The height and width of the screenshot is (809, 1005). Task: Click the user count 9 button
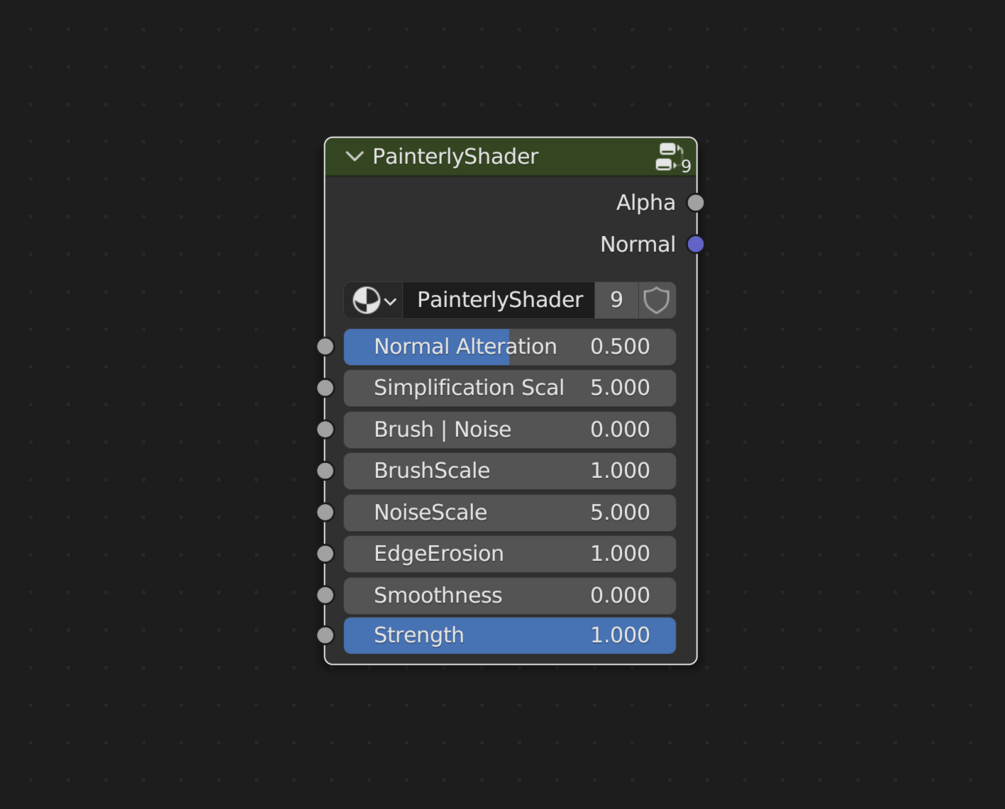[616, 300]
